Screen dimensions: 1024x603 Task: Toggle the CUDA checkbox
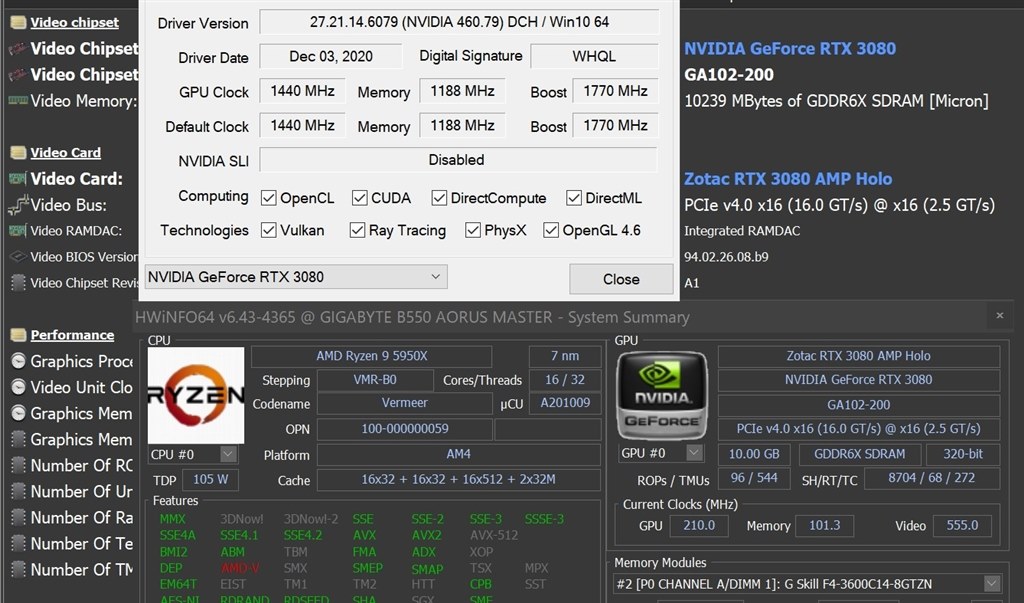click(x=359, y=198)
